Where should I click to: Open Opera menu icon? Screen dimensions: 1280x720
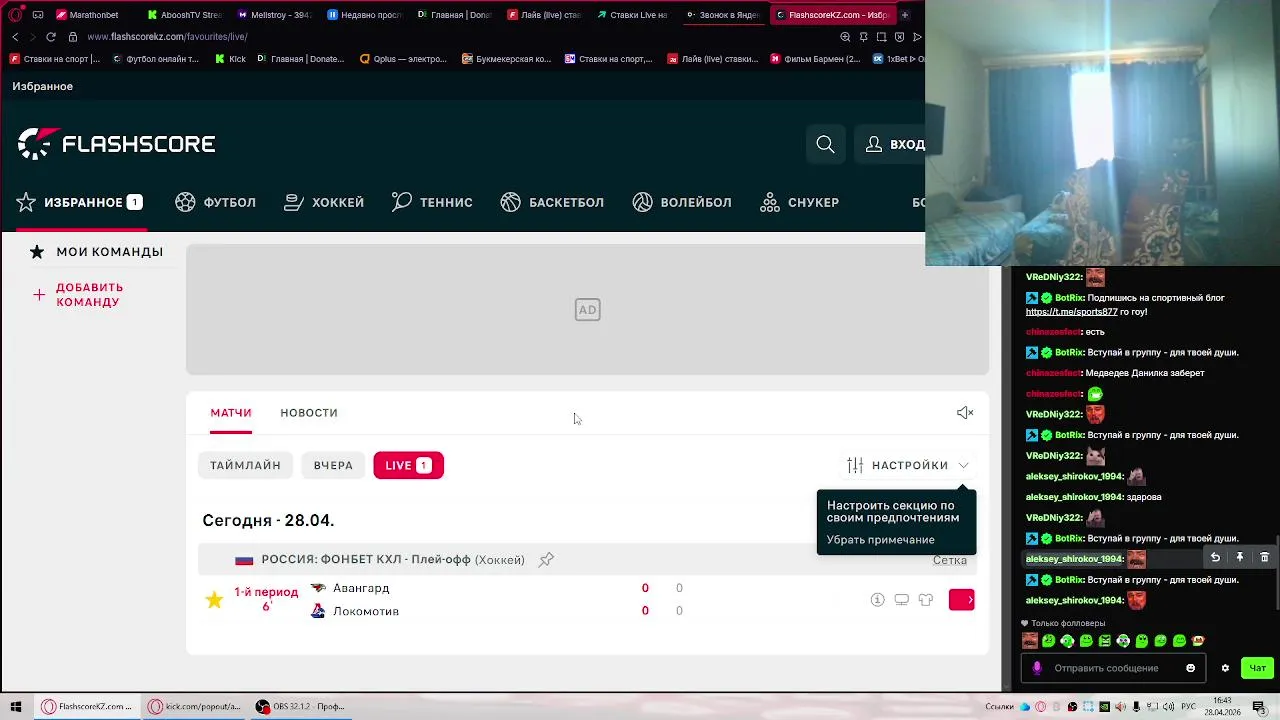[x=15, y=15]
